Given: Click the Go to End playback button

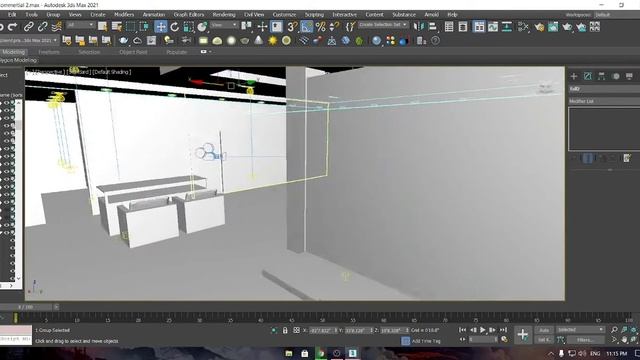Looking at the screenshot, I should (x=503, y=330).
